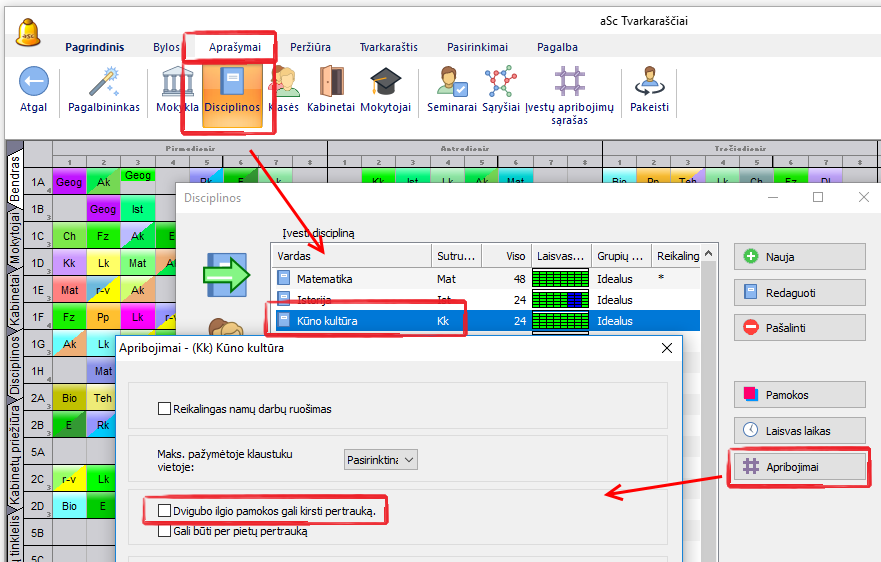Enable Reikalingas namų darbų ruošimas checkbox
This screenshot has height=562, width=881.
166,408
